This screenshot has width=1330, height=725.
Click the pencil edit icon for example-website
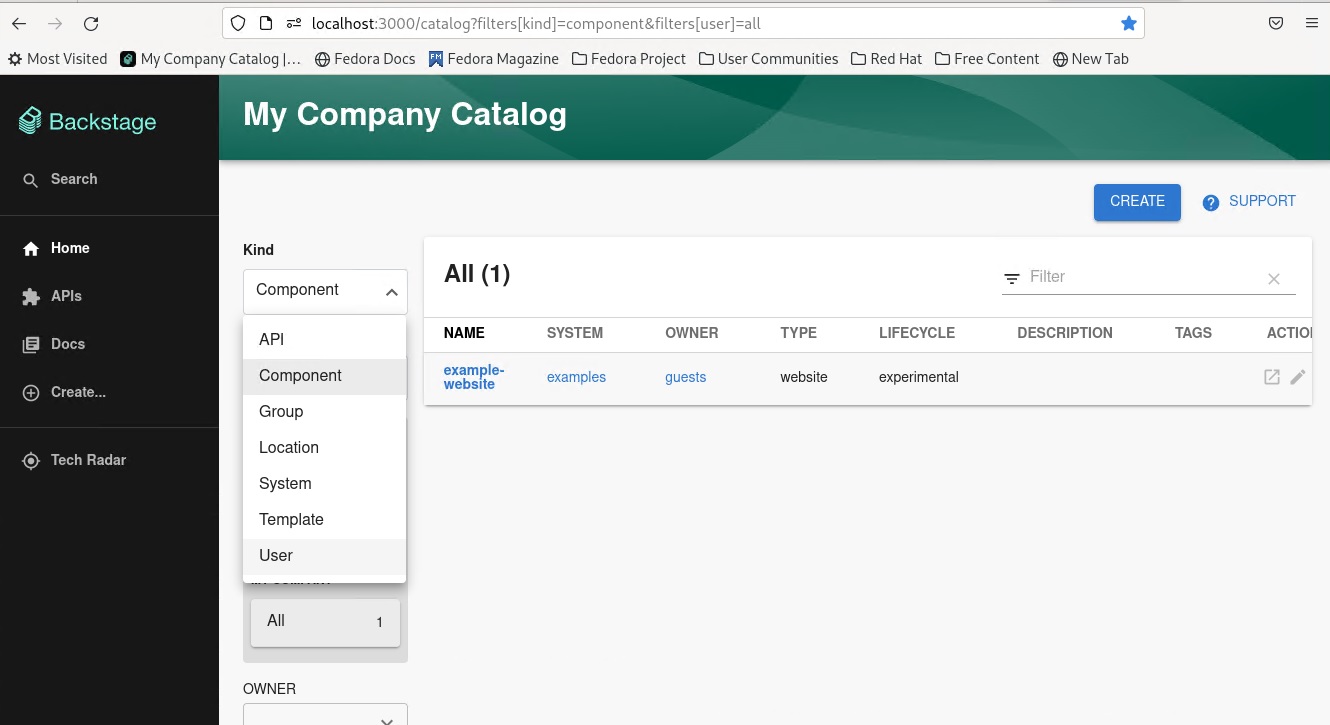(1298, 377)
